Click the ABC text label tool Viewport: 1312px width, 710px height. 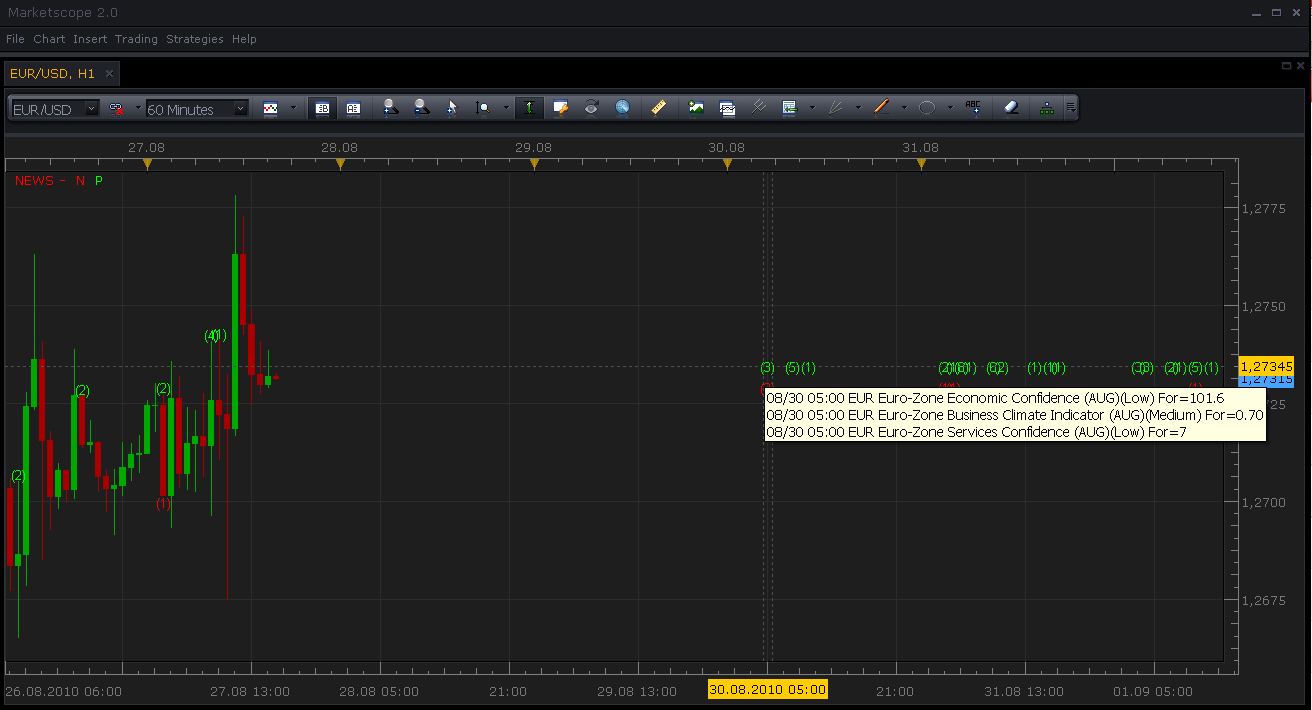(973, 108)
